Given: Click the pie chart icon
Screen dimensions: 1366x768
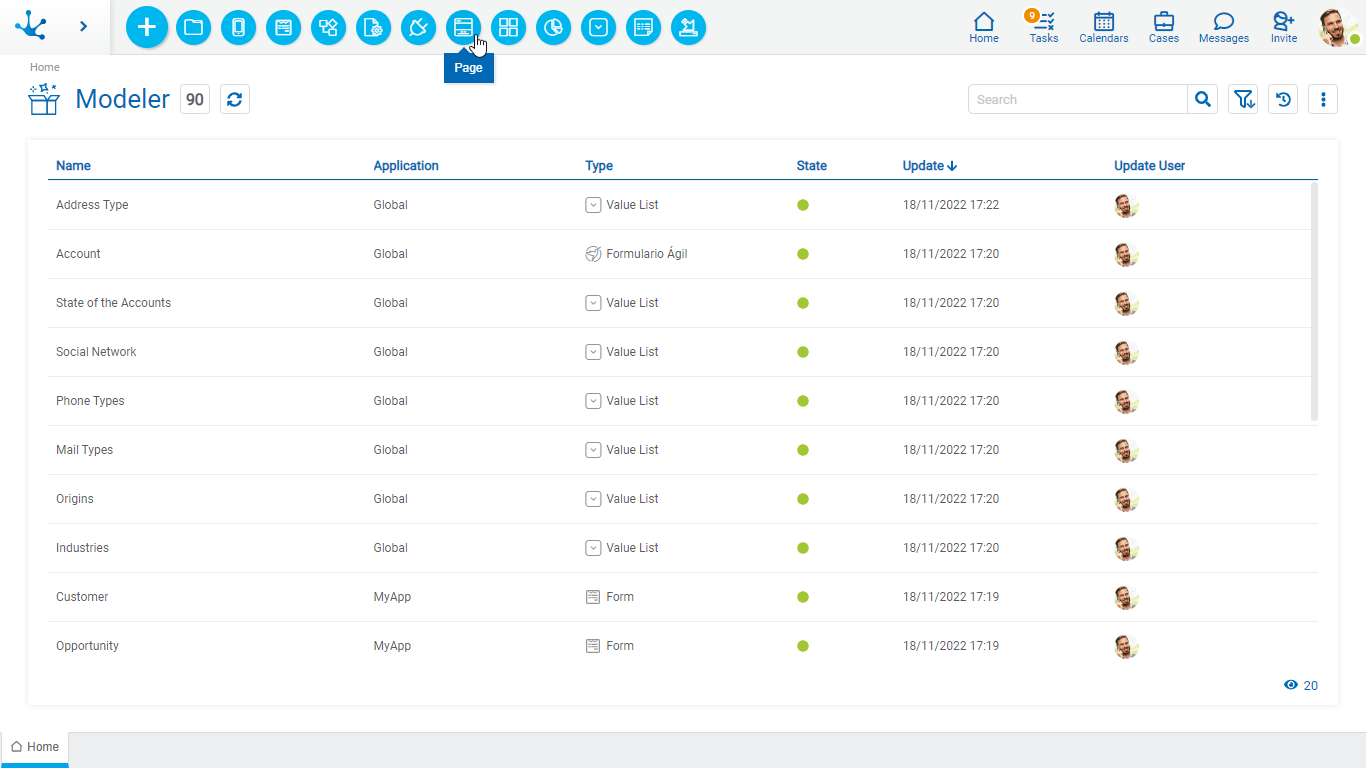Looking at the screenshot, I should [553, 27].
